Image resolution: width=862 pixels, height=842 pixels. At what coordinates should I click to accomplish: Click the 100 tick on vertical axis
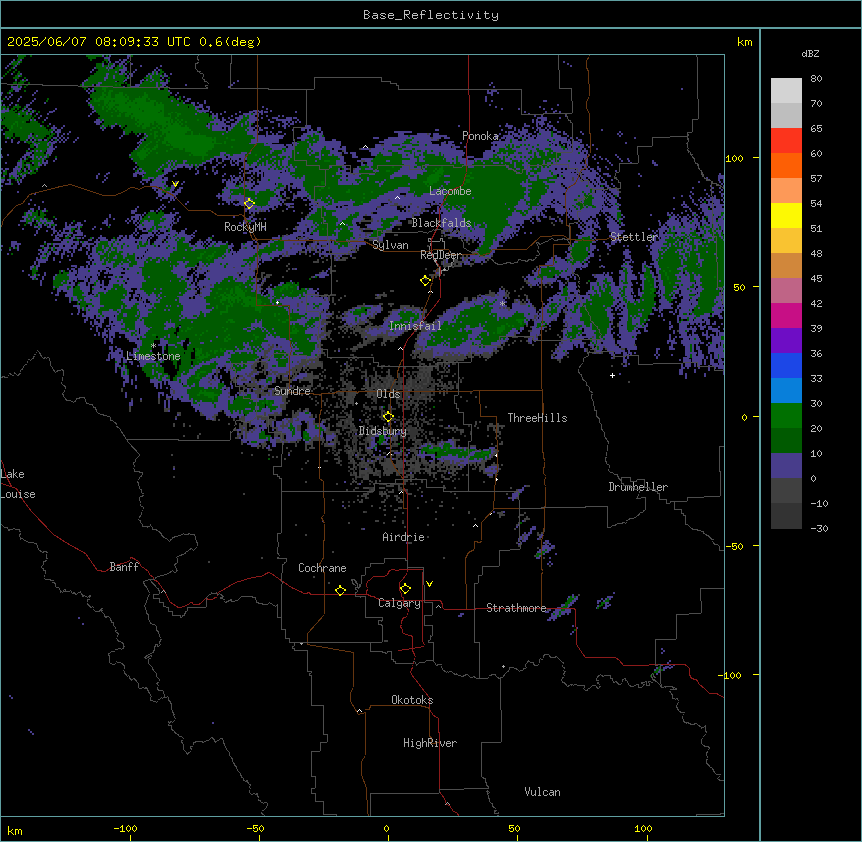point(734,158)
